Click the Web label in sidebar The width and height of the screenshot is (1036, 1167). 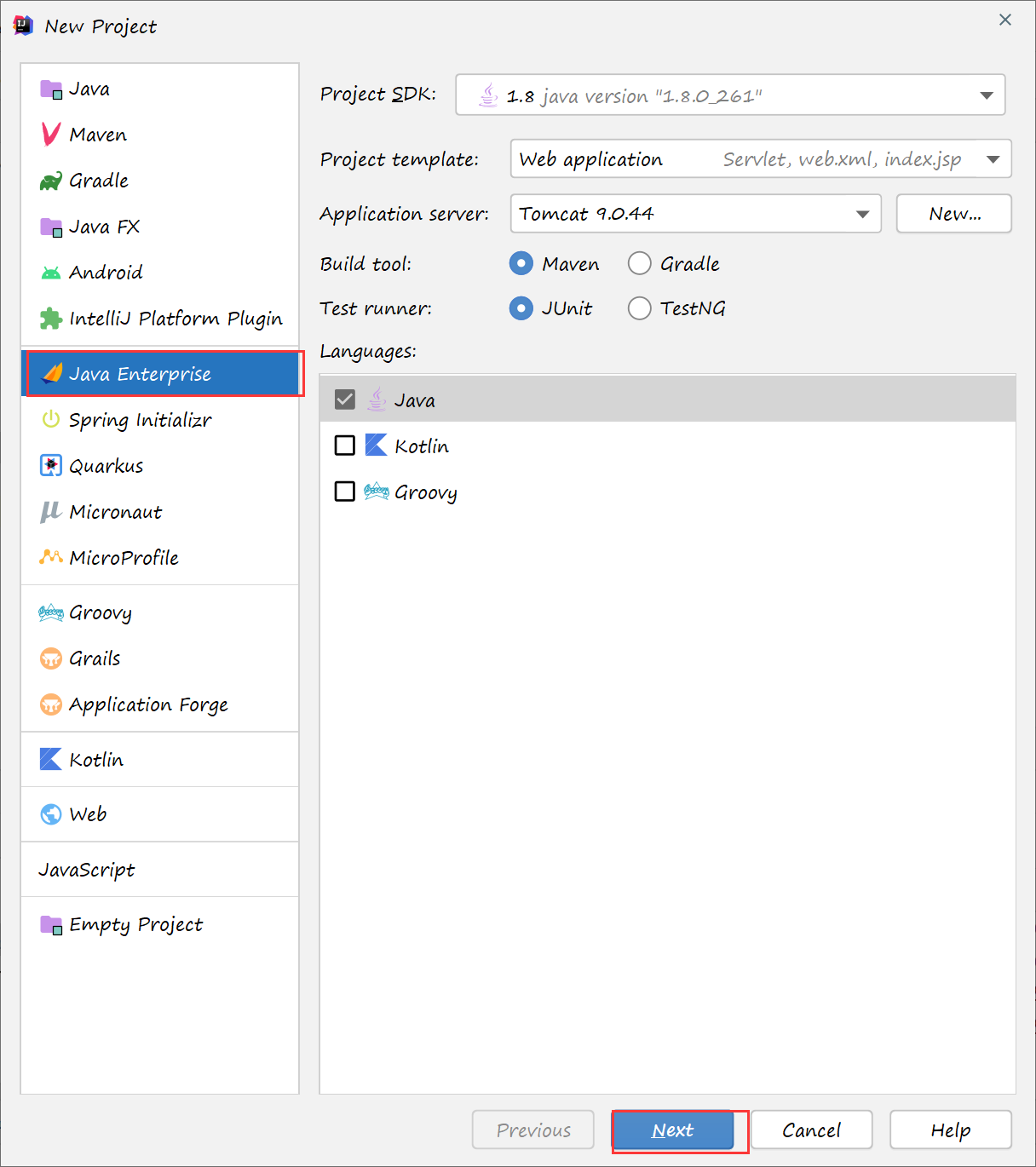[88, 814]
